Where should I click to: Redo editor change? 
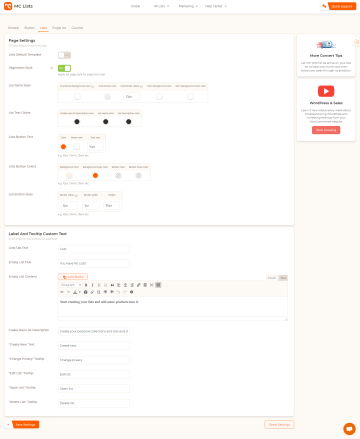coord(125,292)
